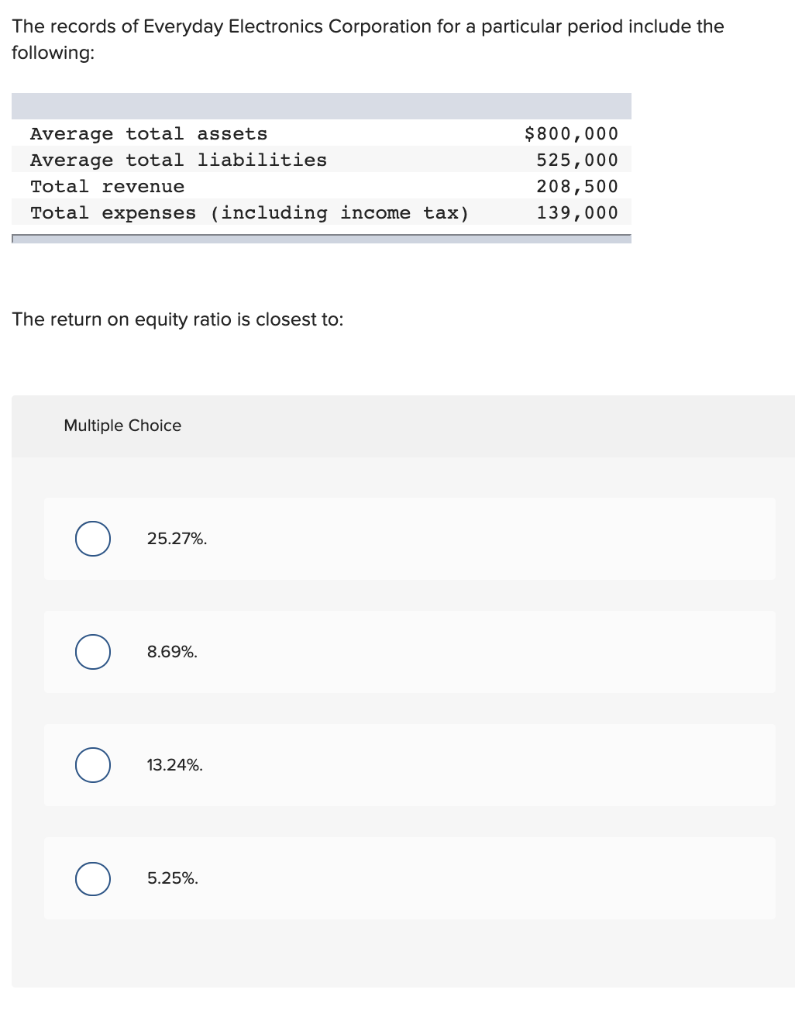Click the Total expenses row label
Screen dimensions: 795x1024
(x=250, y=213)
